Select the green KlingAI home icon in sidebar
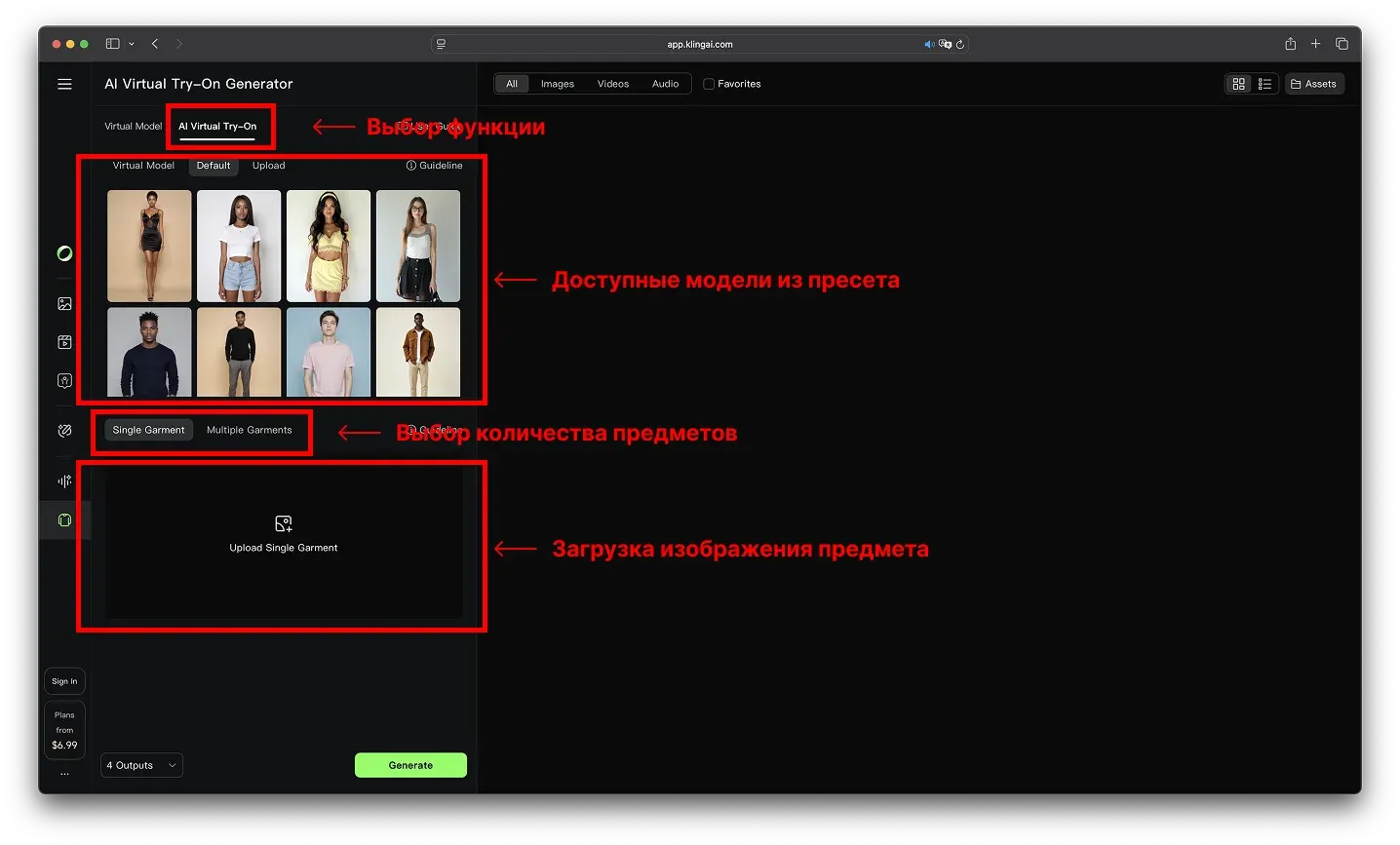This screenshot has width=1400, height=845. pyautogui.click(x=64, y=252)
